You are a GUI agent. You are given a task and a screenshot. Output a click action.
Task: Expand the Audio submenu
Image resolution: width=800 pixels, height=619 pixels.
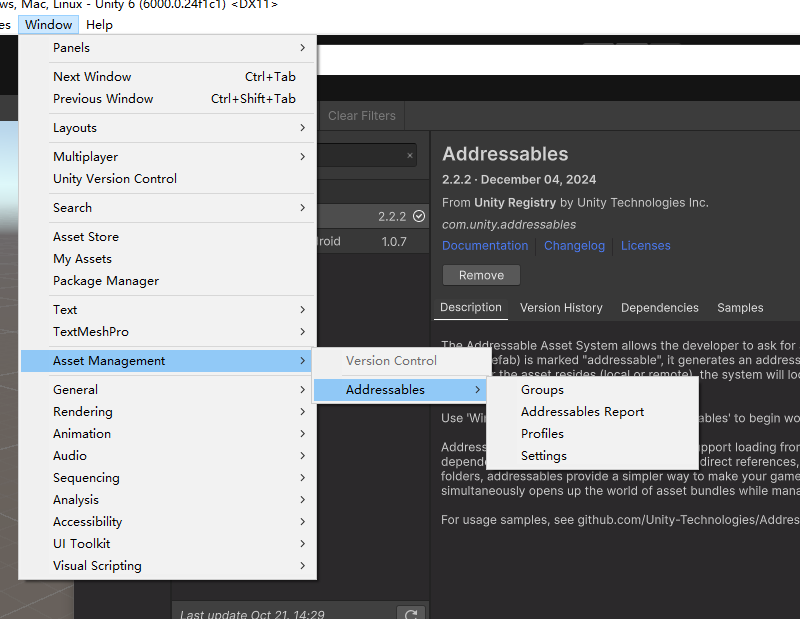(x=167, y=456)
